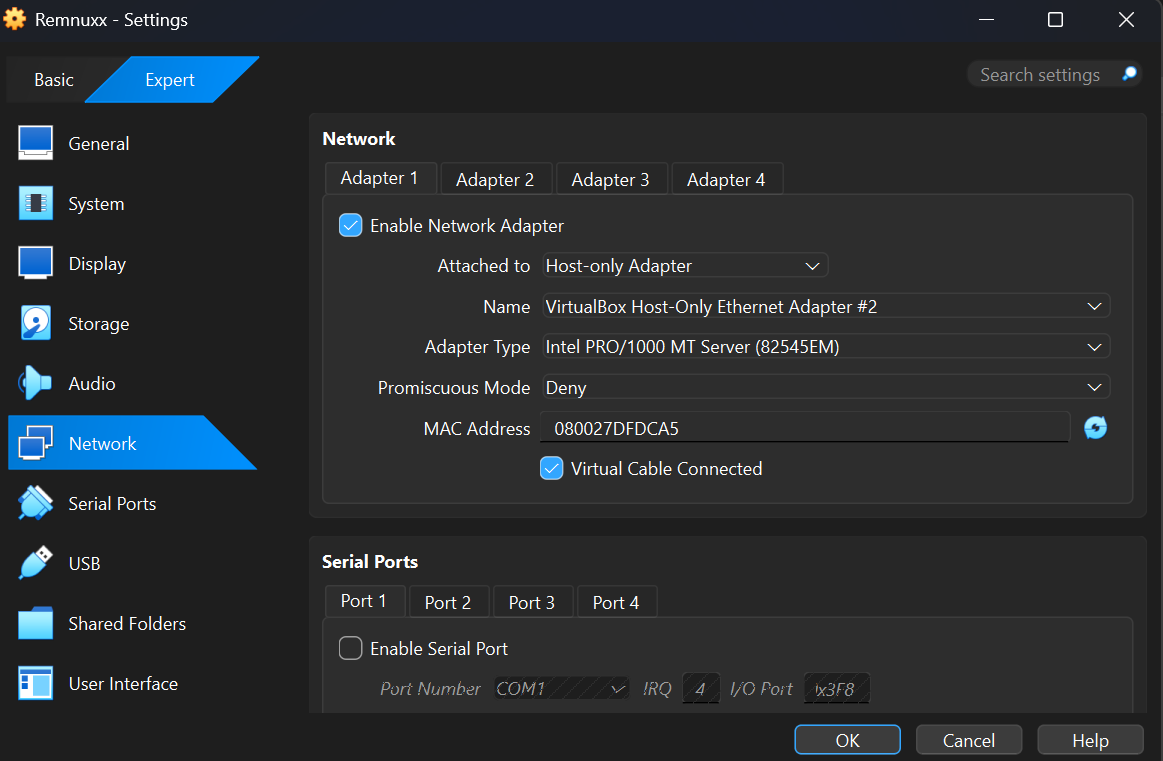Click the Remnuxx settings gear icon
Viewport: 1163px width, 761px height.
[x=14, y=19]
